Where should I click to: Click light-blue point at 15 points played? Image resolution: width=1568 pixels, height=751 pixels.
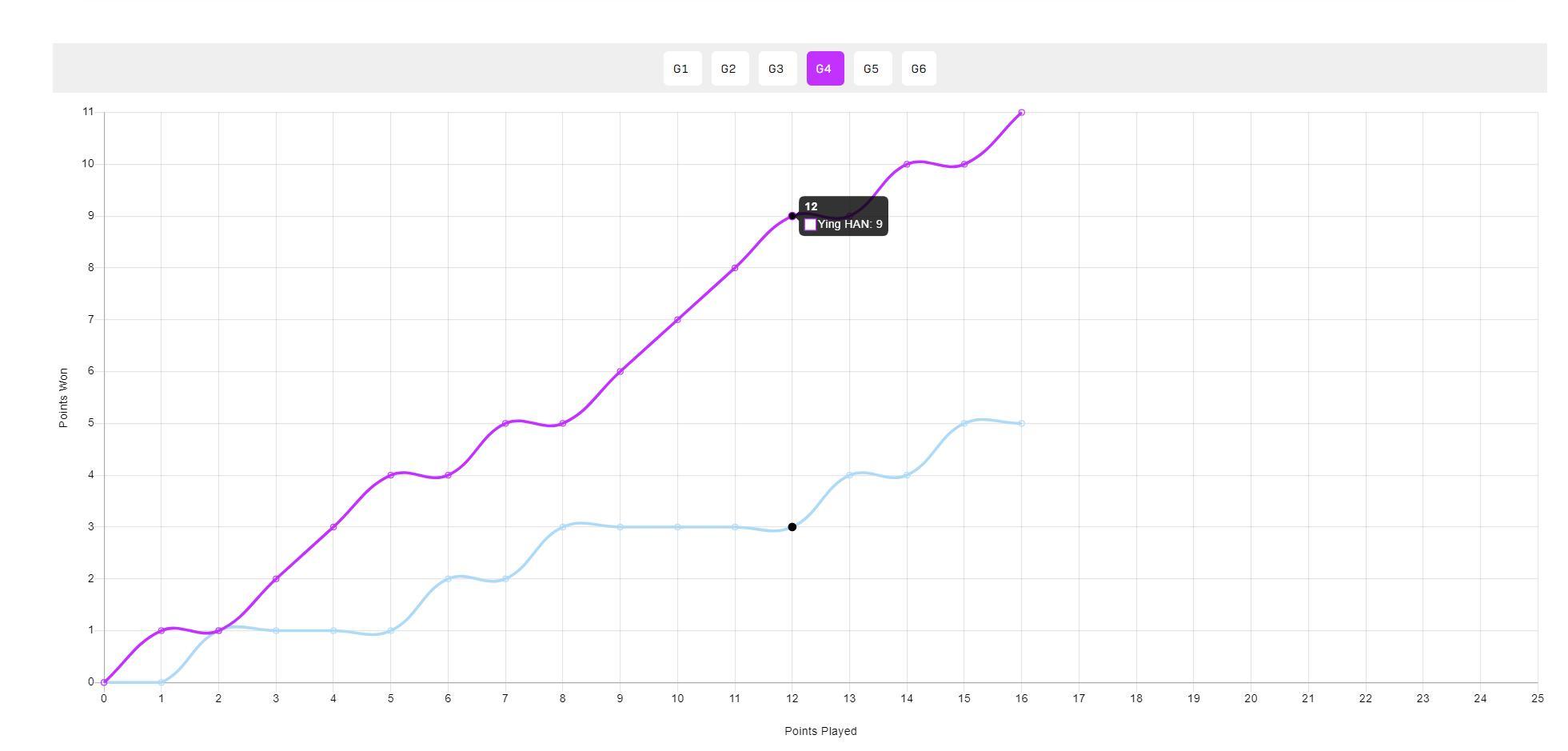pos(964,423)
